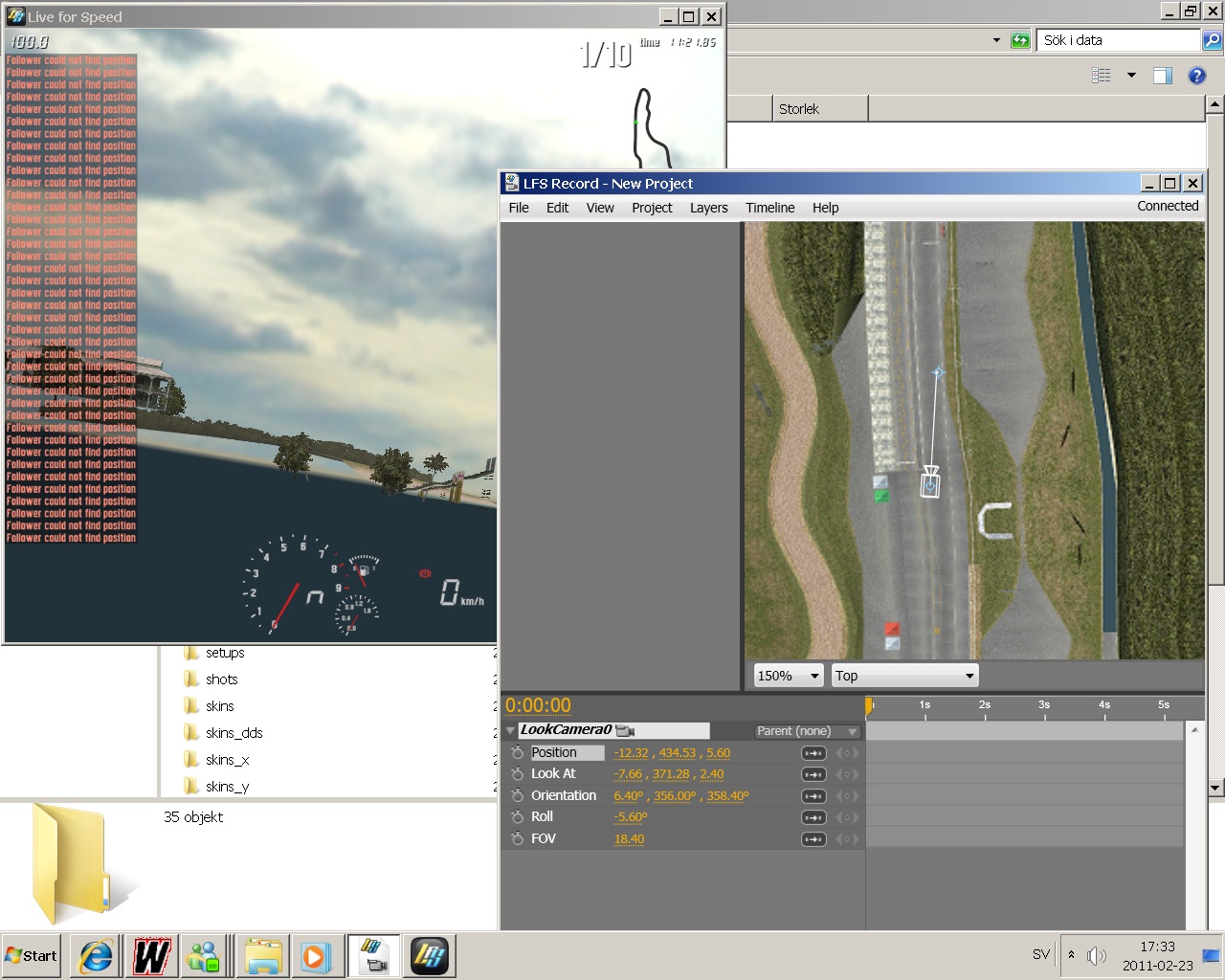
Task: Click the 2s mark on timeline ruler
Action: pyautogui.click(x=985, y=705)
